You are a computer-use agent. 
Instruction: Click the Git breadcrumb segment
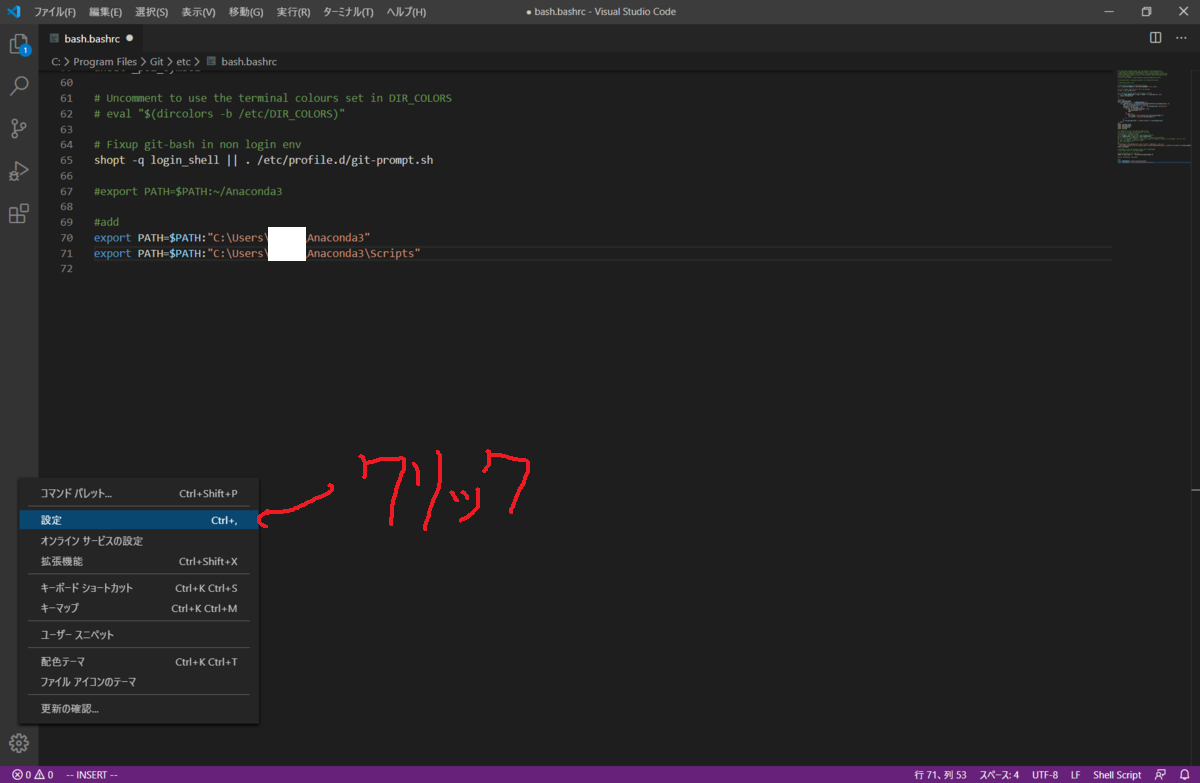157,62
